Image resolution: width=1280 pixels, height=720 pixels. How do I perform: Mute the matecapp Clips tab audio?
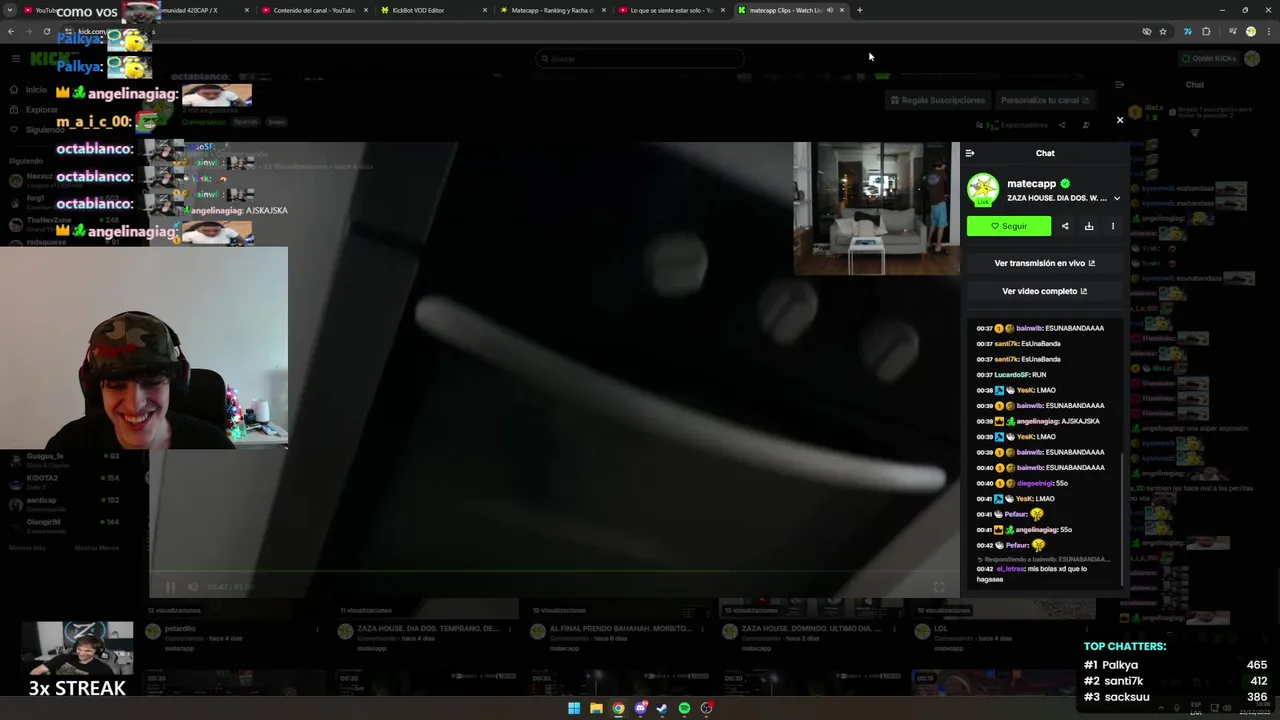click(x=829, y=10)
